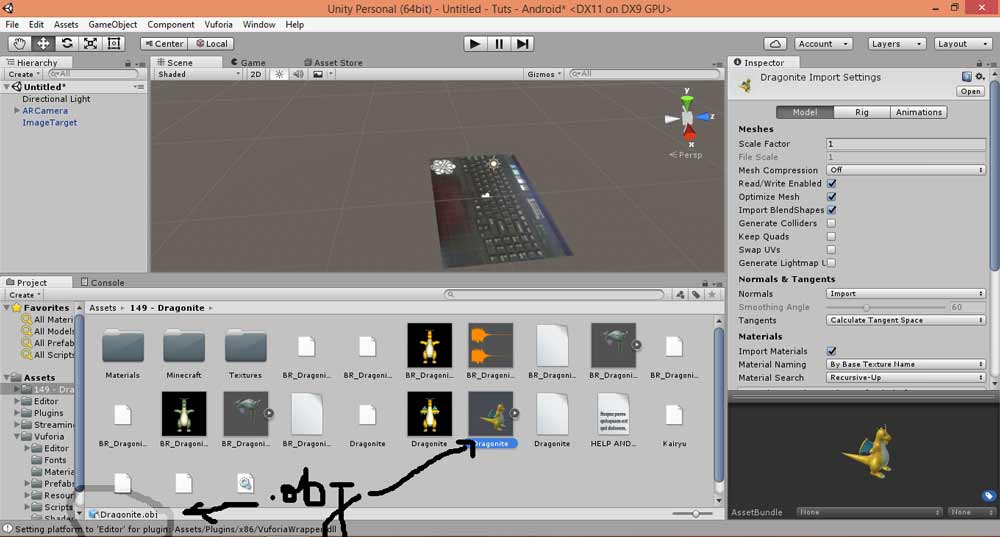The height and width of the screenshot is (537, 1000).
Task: Click asset label tag in preview
Action: [x=988, y=496]
